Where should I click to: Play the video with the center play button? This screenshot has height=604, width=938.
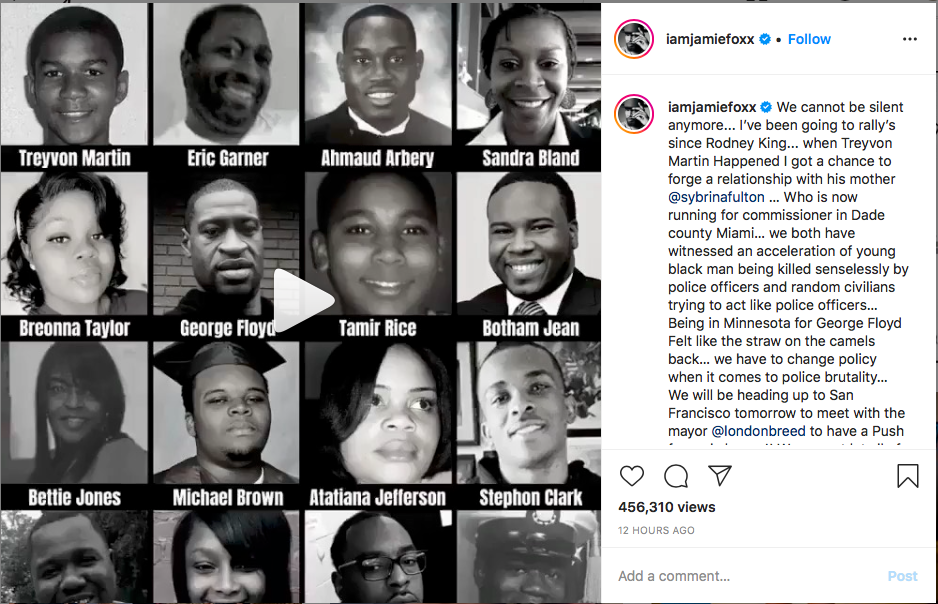click(x=304, y=301)
